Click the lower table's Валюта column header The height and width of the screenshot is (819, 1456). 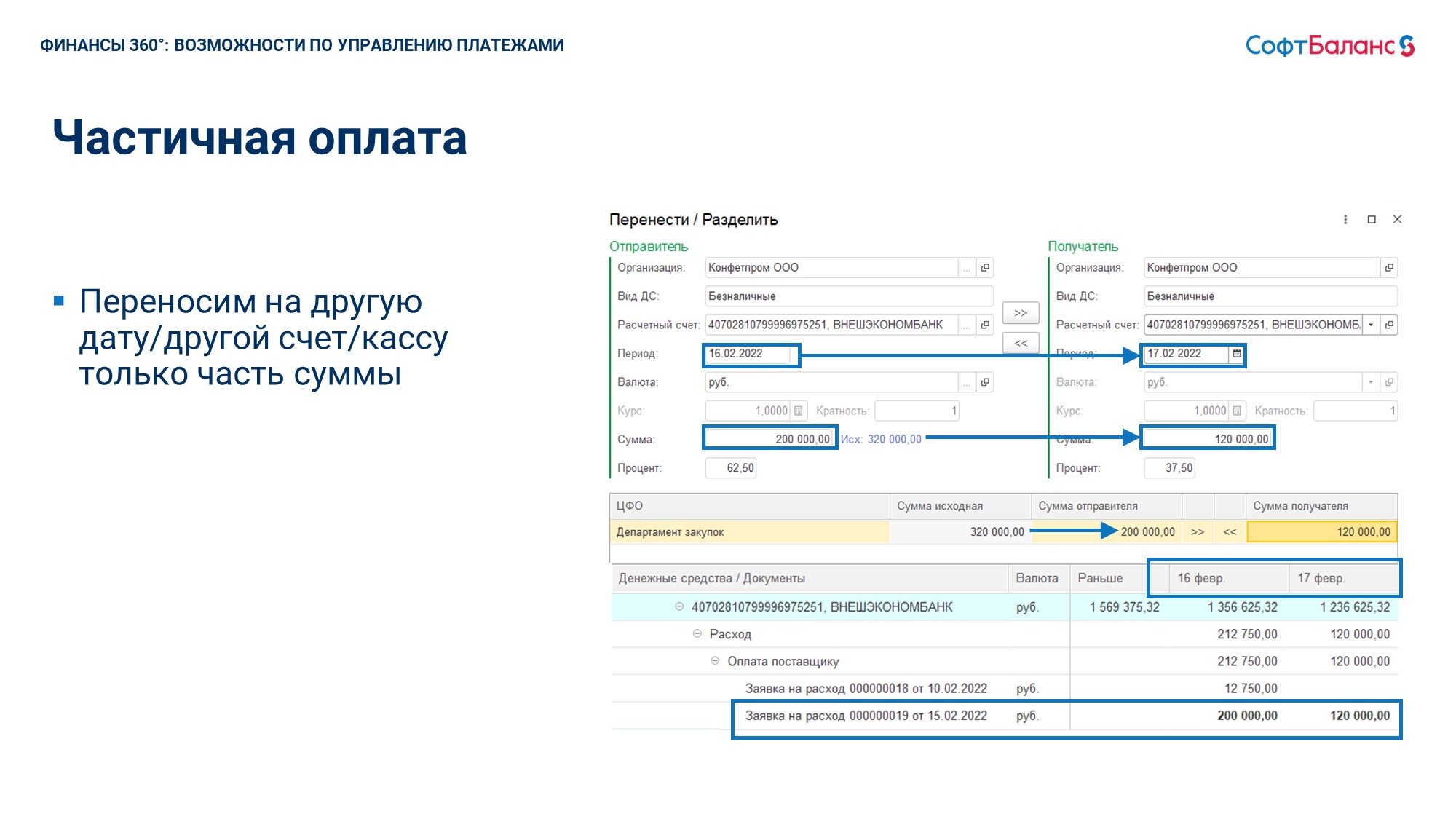1038,579
